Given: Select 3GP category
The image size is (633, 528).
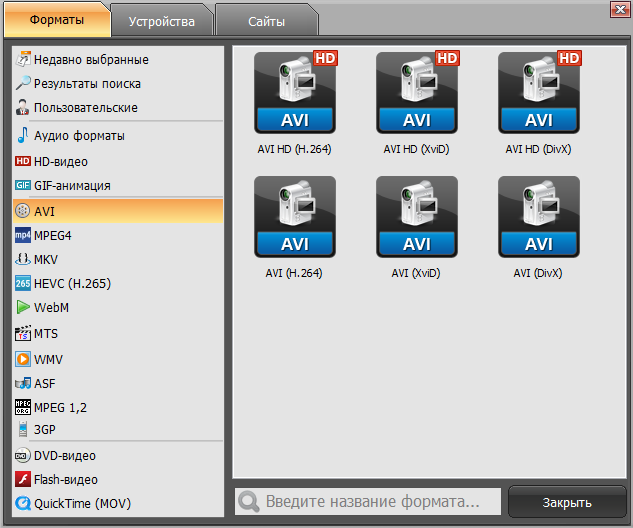Looking at the screenshot, I should click(x=118, y=430).
